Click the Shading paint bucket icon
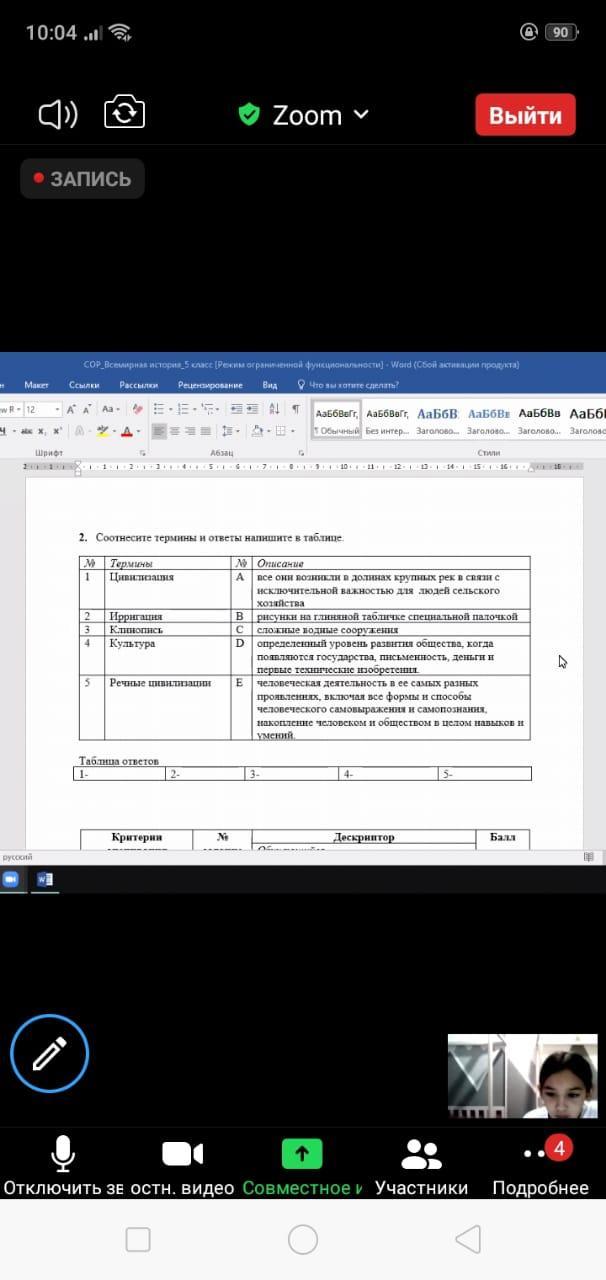The image size is (606, 1280). coord(258,431)
